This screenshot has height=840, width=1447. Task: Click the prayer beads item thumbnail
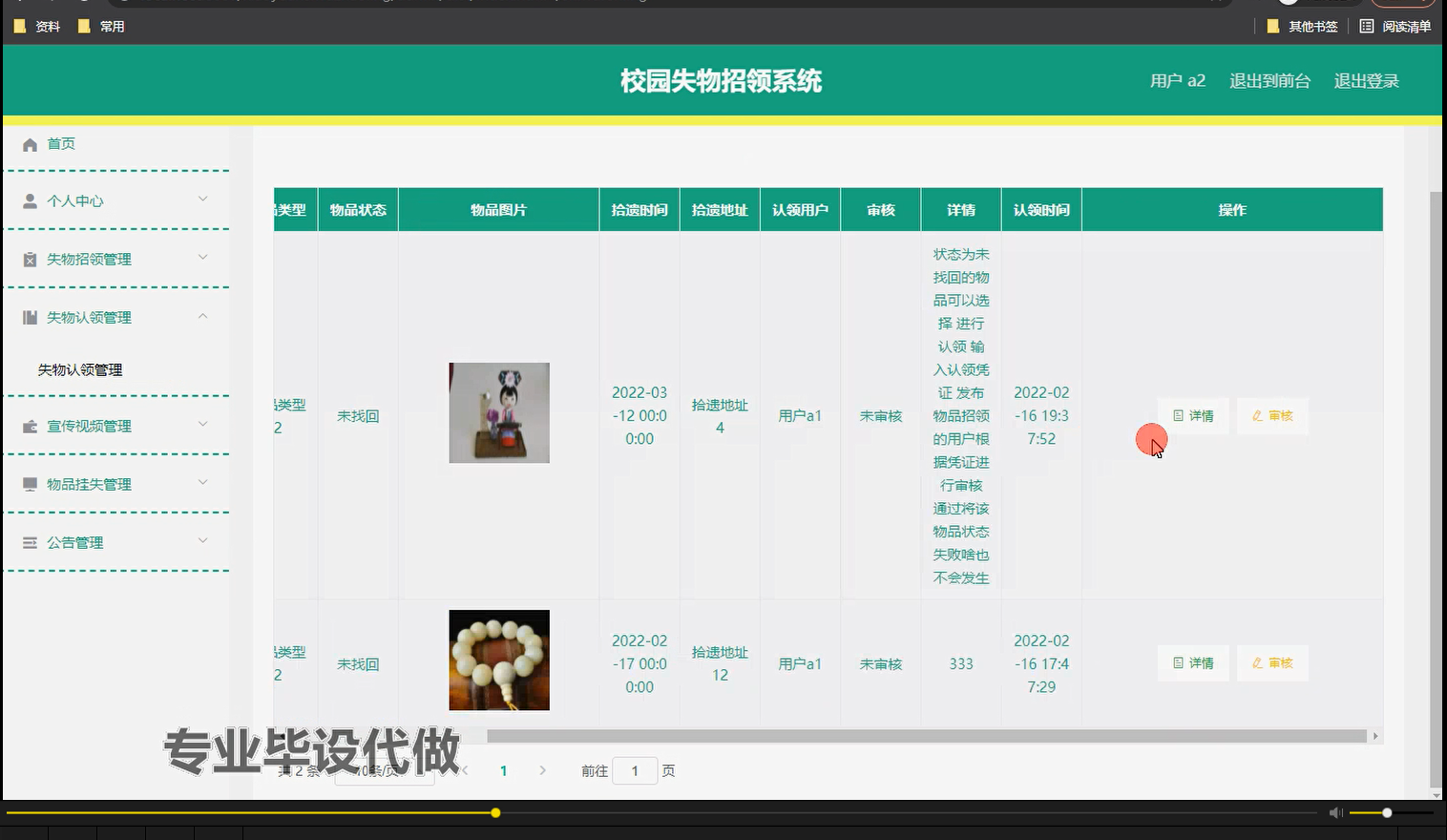click(x=498, y=660)
